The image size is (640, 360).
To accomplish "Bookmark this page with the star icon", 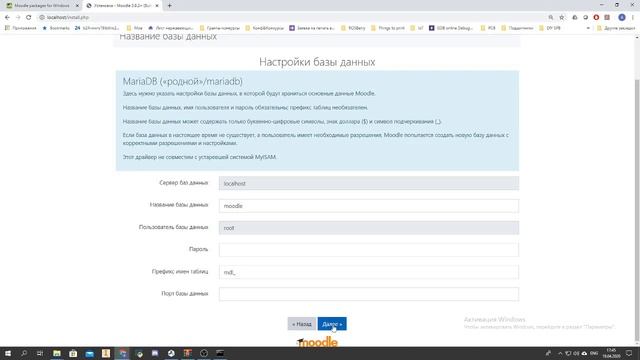I will point(562,17).
